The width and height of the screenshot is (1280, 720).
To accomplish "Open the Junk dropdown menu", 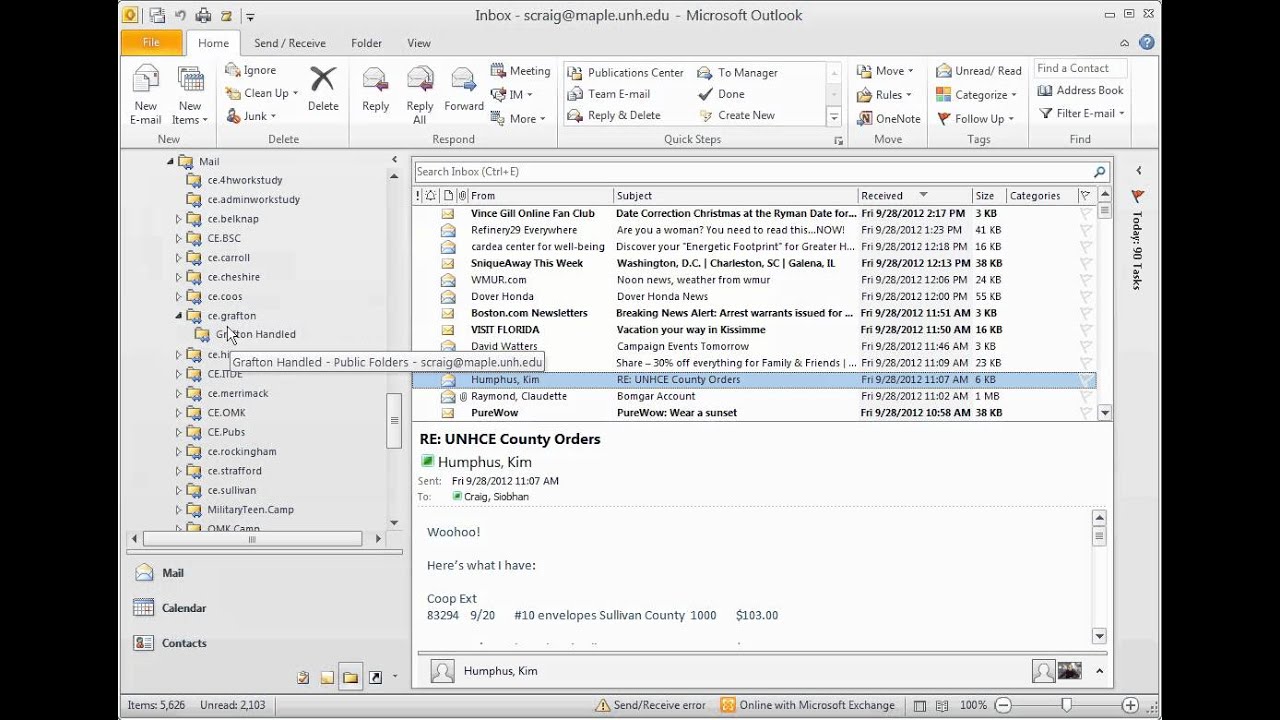I will click(251, 116).
